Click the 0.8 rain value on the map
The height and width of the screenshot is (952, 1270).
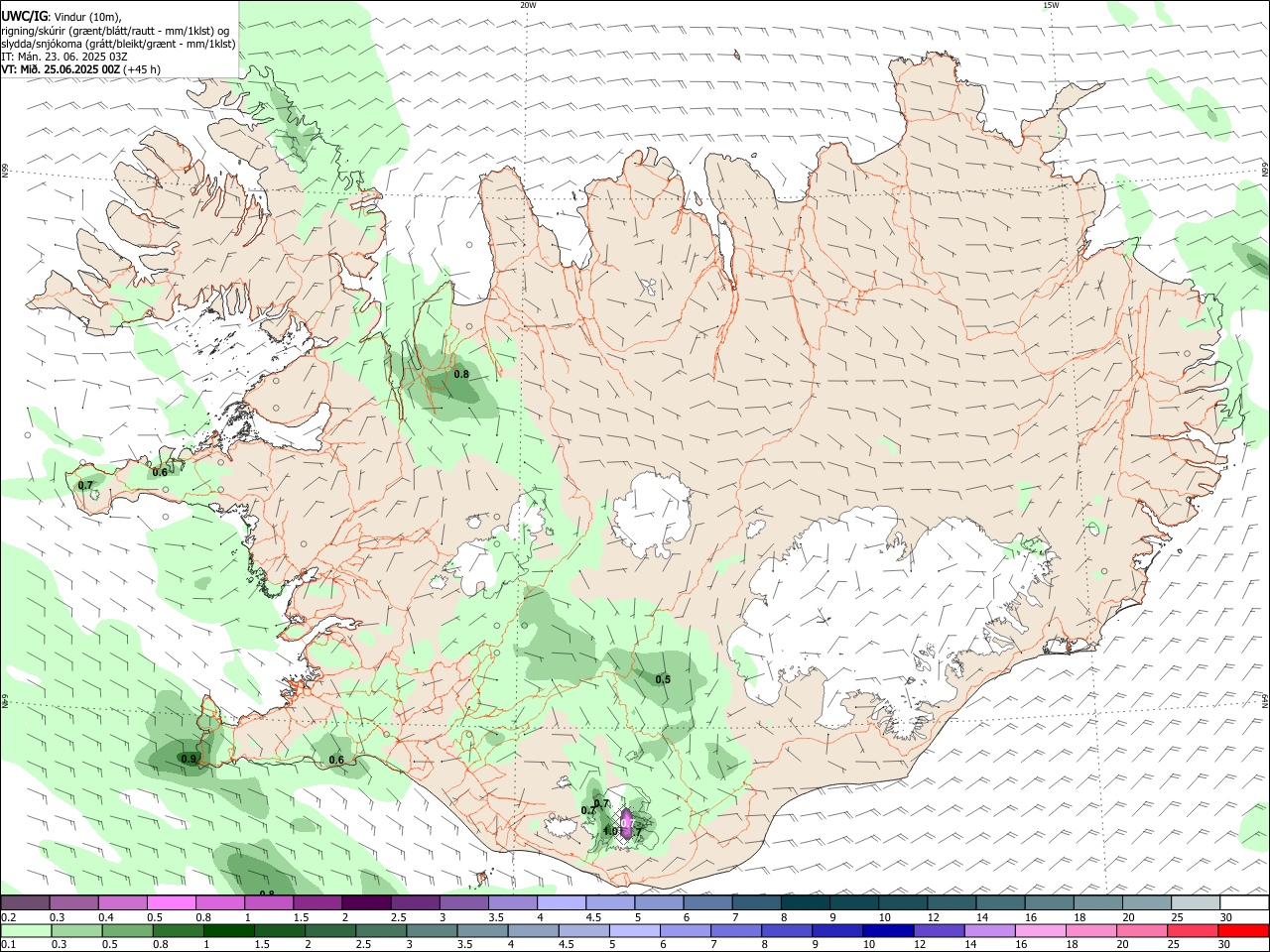click(461, 374)
